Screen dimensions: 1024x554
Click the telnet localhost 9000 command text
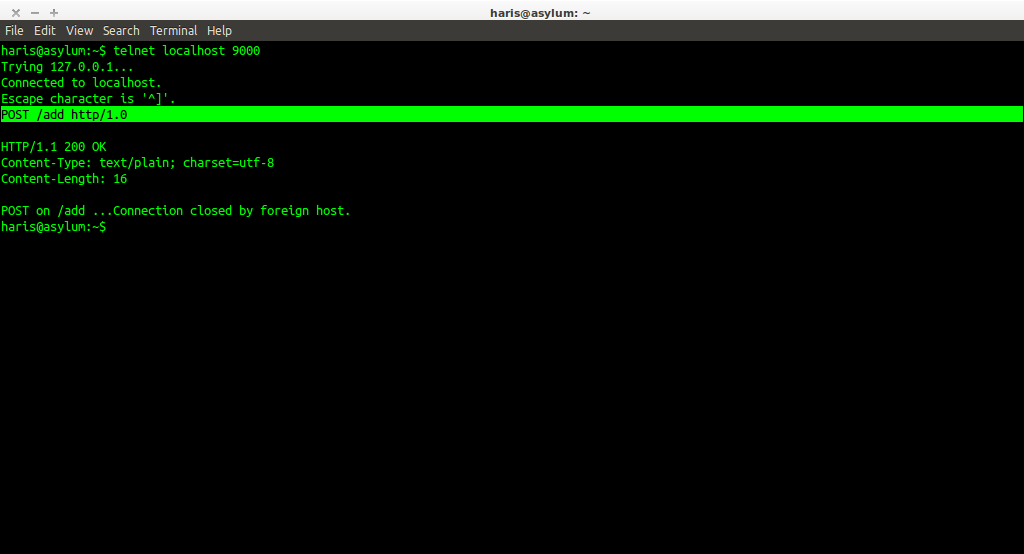[x=187, y=51]
